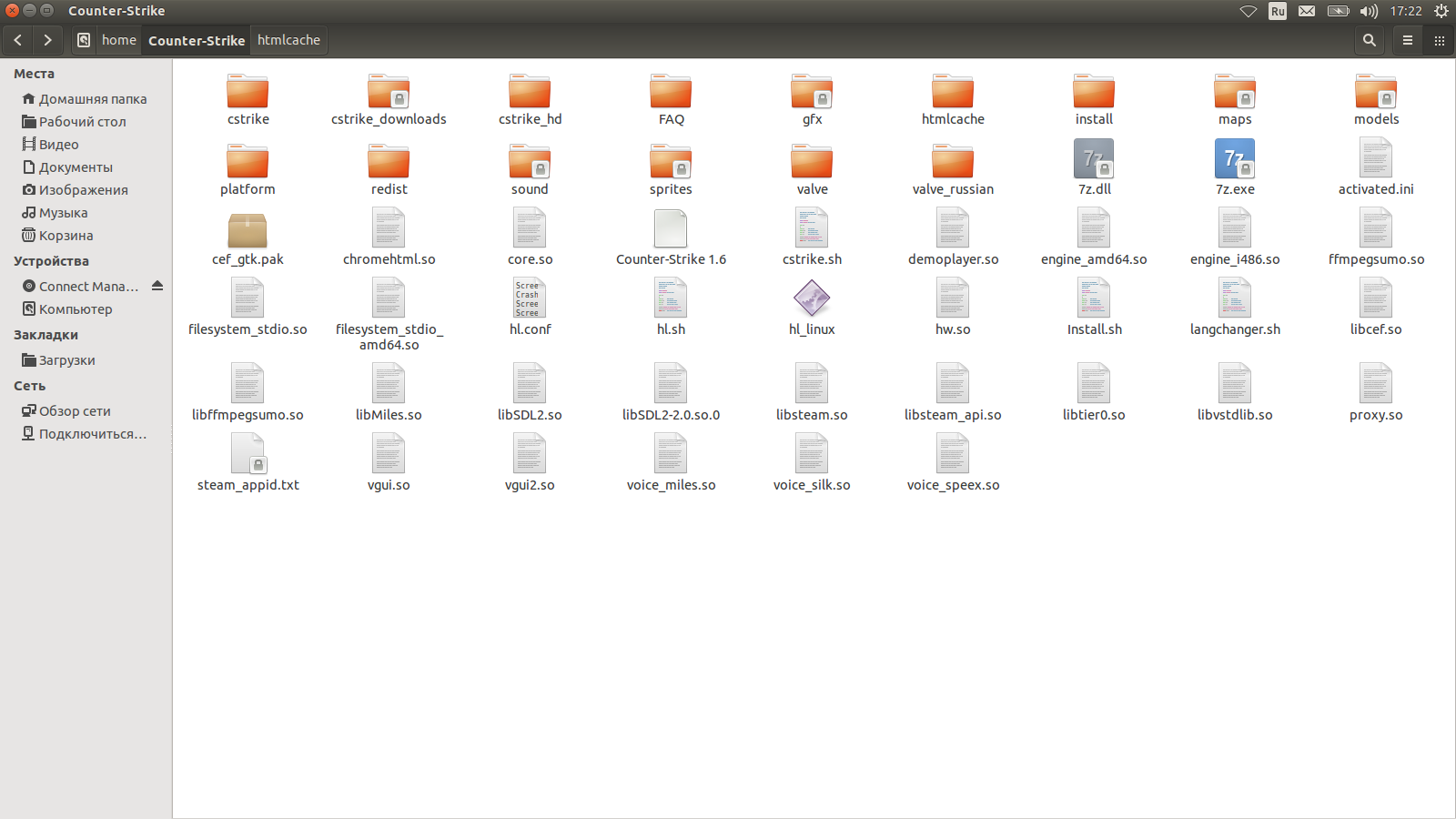Select the activated.ini file icon
Viewport: 1456px width, 819px height.
tap(1376, 158)
